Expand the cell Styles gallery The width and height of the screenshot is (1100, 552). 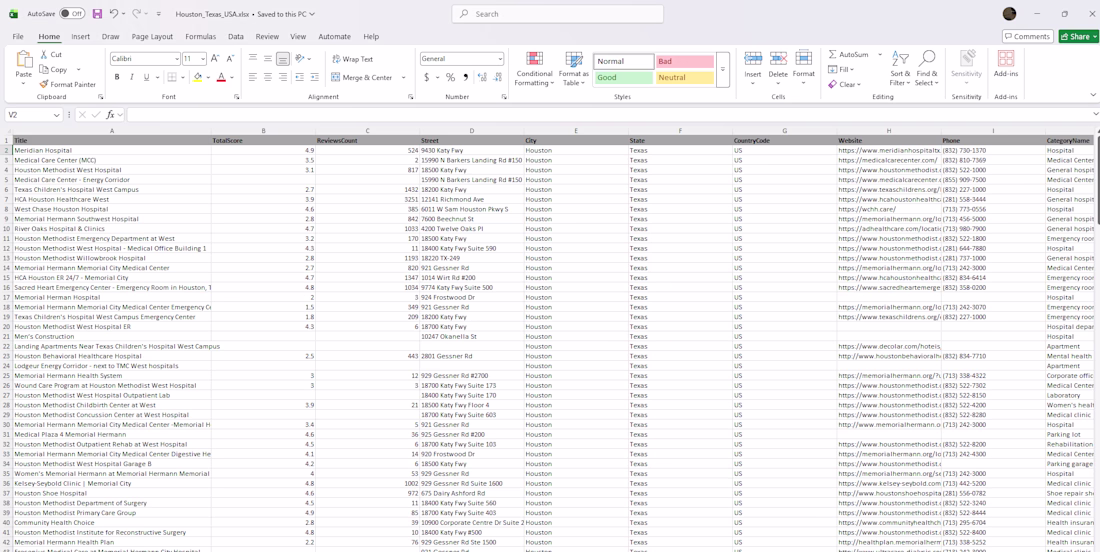723,69
